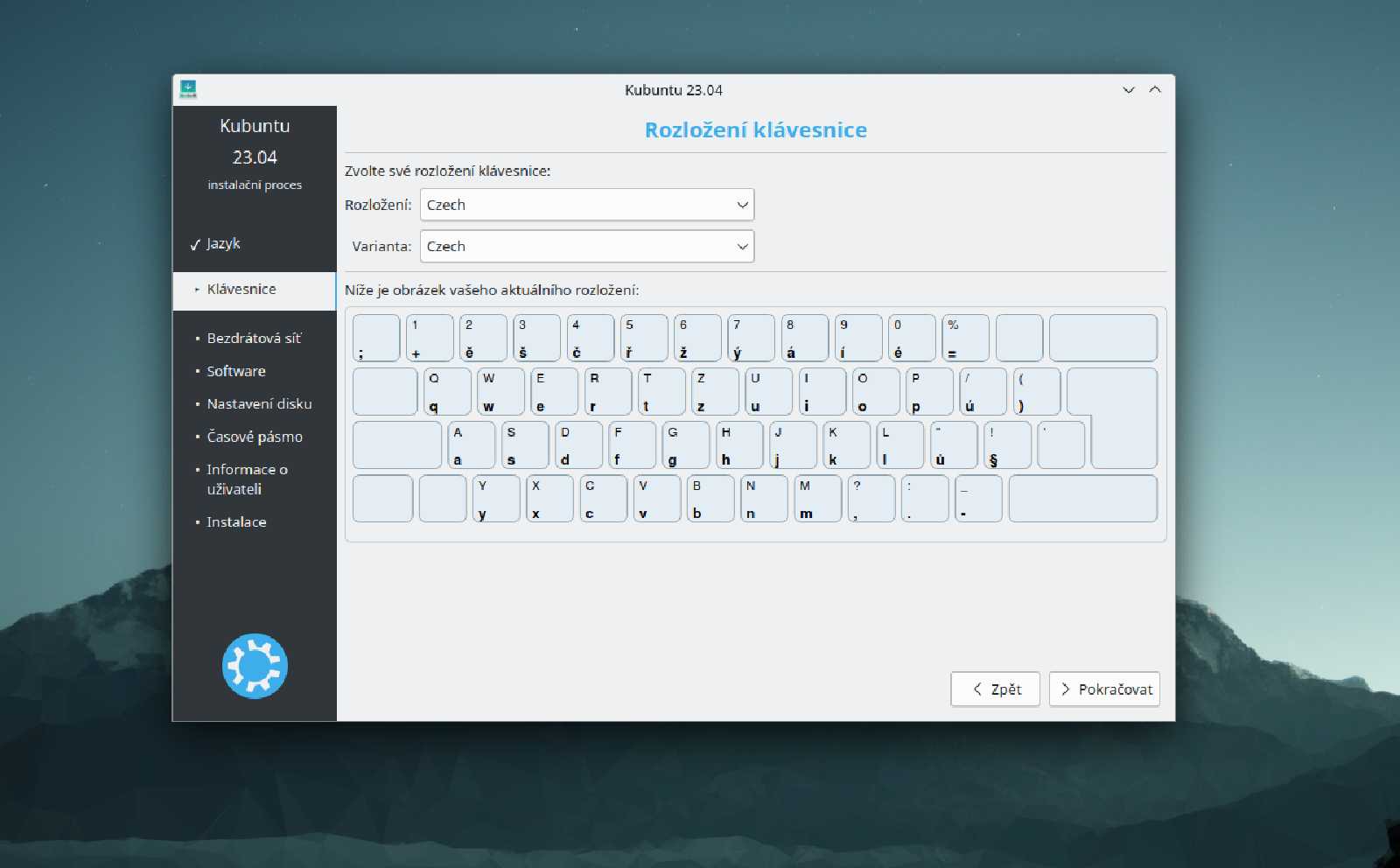Viewport: 1400px width, 868px height.
Task: Click the Zpět back button
Action: 996,689
